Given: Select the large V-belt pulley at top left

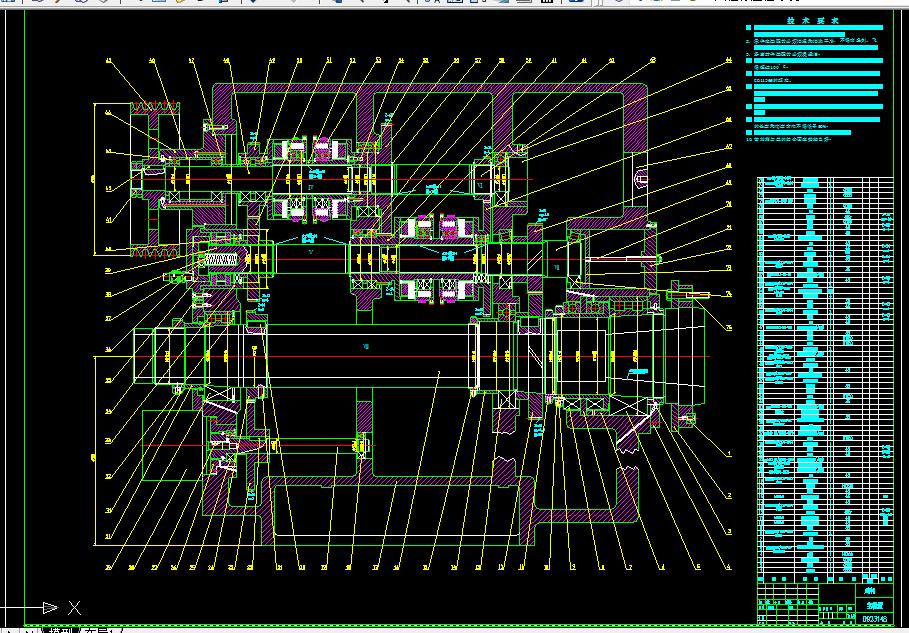Looking at the screenshot, I should pyautogui.click(x=155, y=179).
